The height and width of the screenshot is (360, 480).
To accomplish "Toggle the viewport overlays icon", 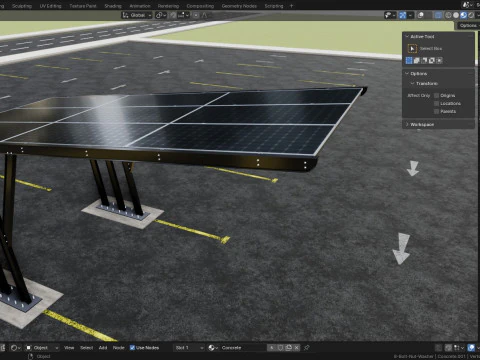I will coord(421,15).
